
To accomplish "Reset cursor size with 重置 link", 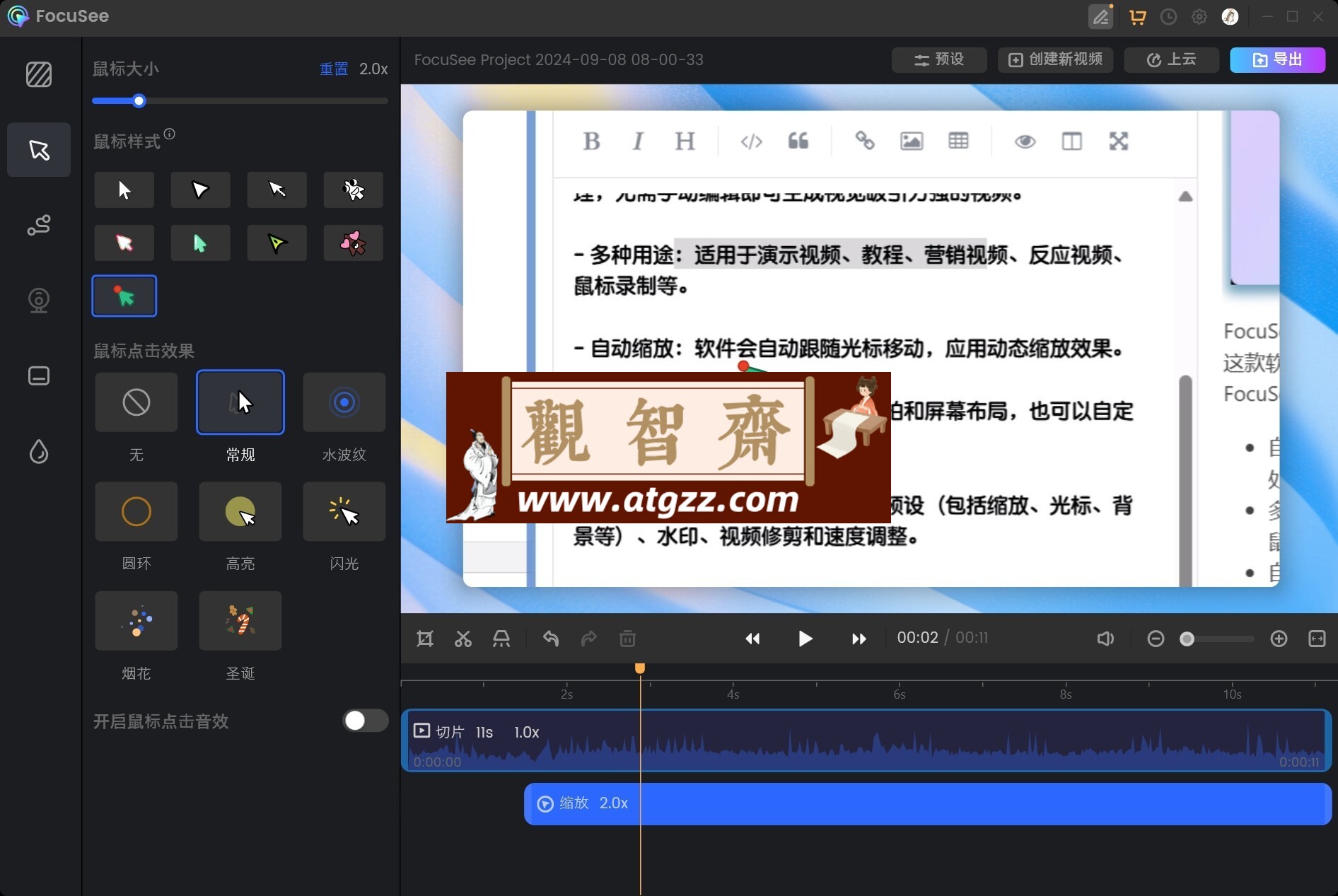I will pyautogui.click(x=334, y=69).
